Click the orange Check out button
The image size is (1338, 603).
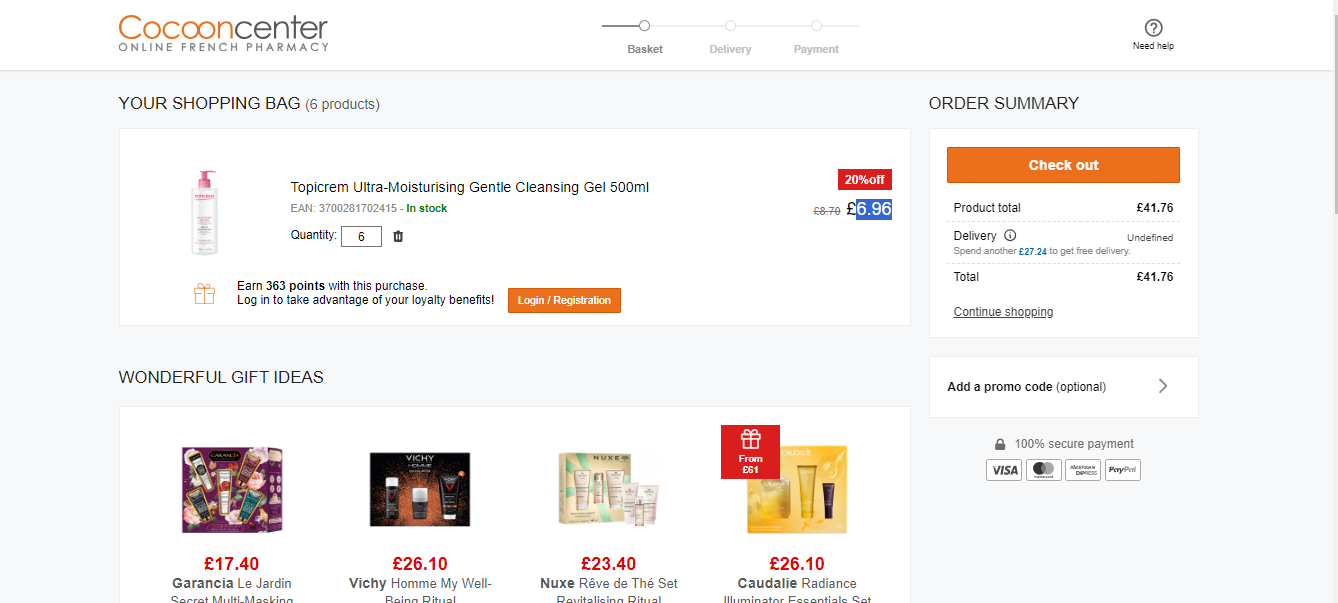[x=1063, y=165]
